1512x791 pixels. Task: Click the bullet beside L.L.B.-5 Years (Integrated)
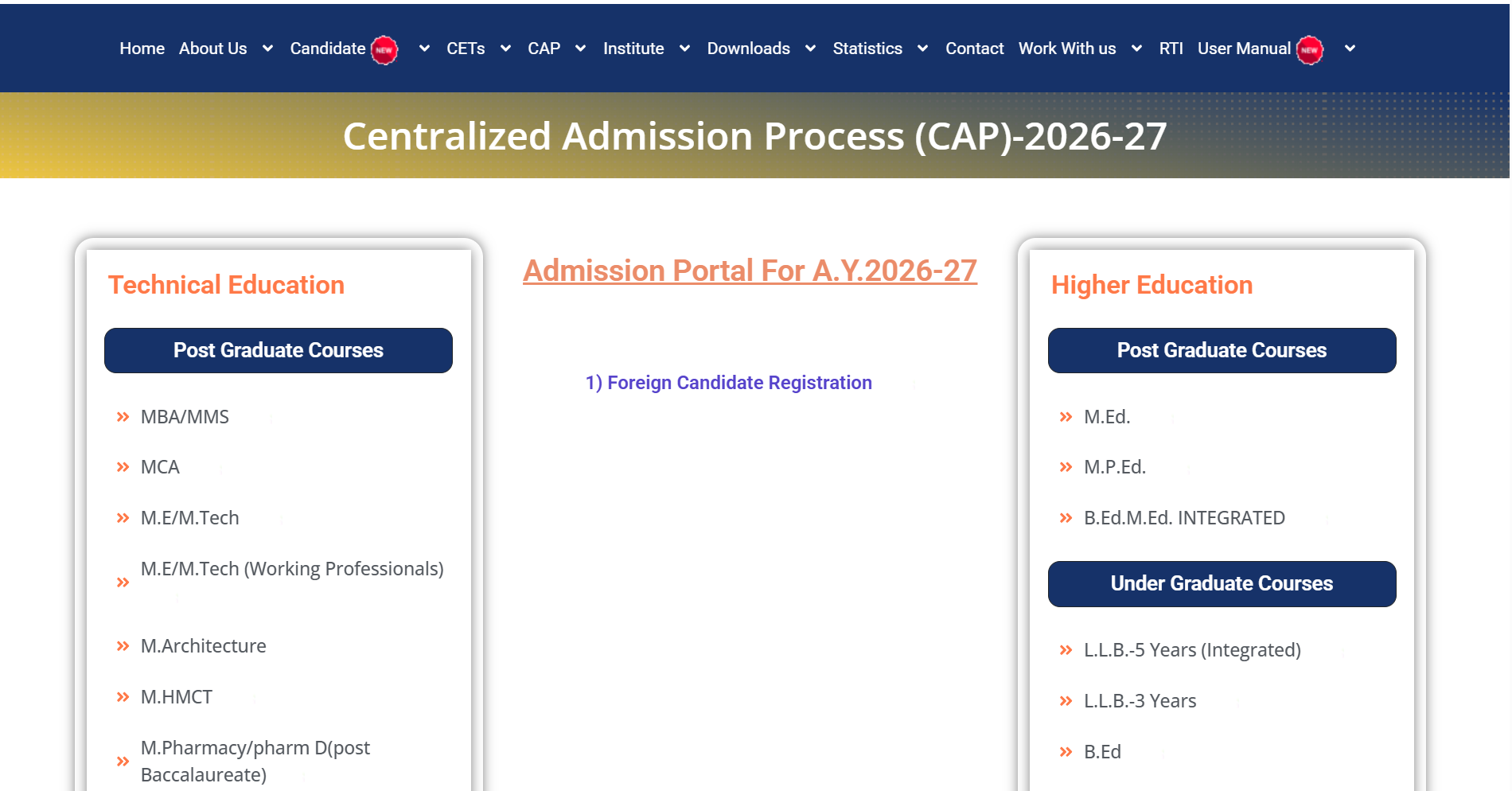1066,650
